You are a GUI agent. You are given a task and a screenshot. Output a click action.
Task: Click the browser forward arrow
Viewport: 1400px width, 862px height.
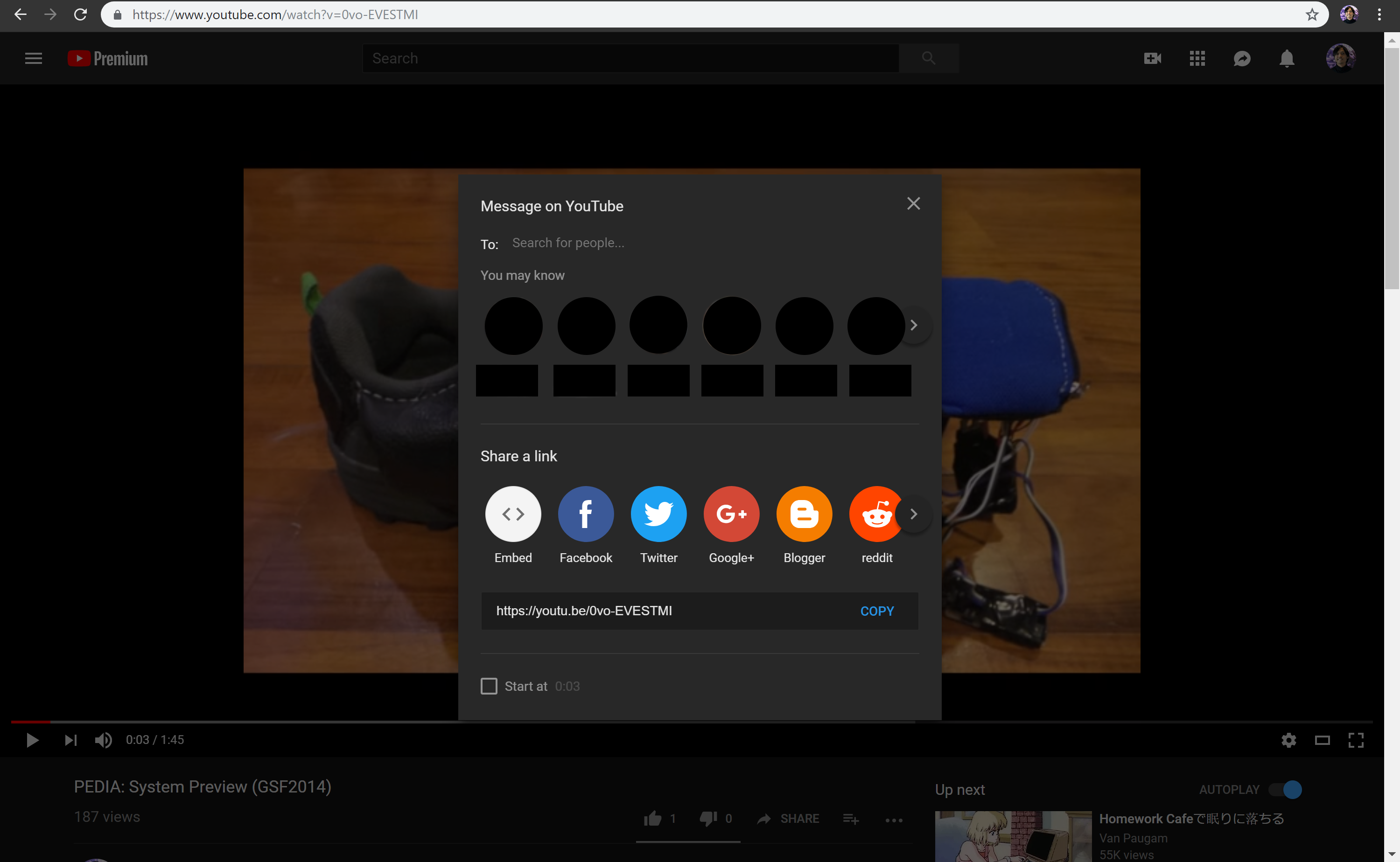point(50,14)
